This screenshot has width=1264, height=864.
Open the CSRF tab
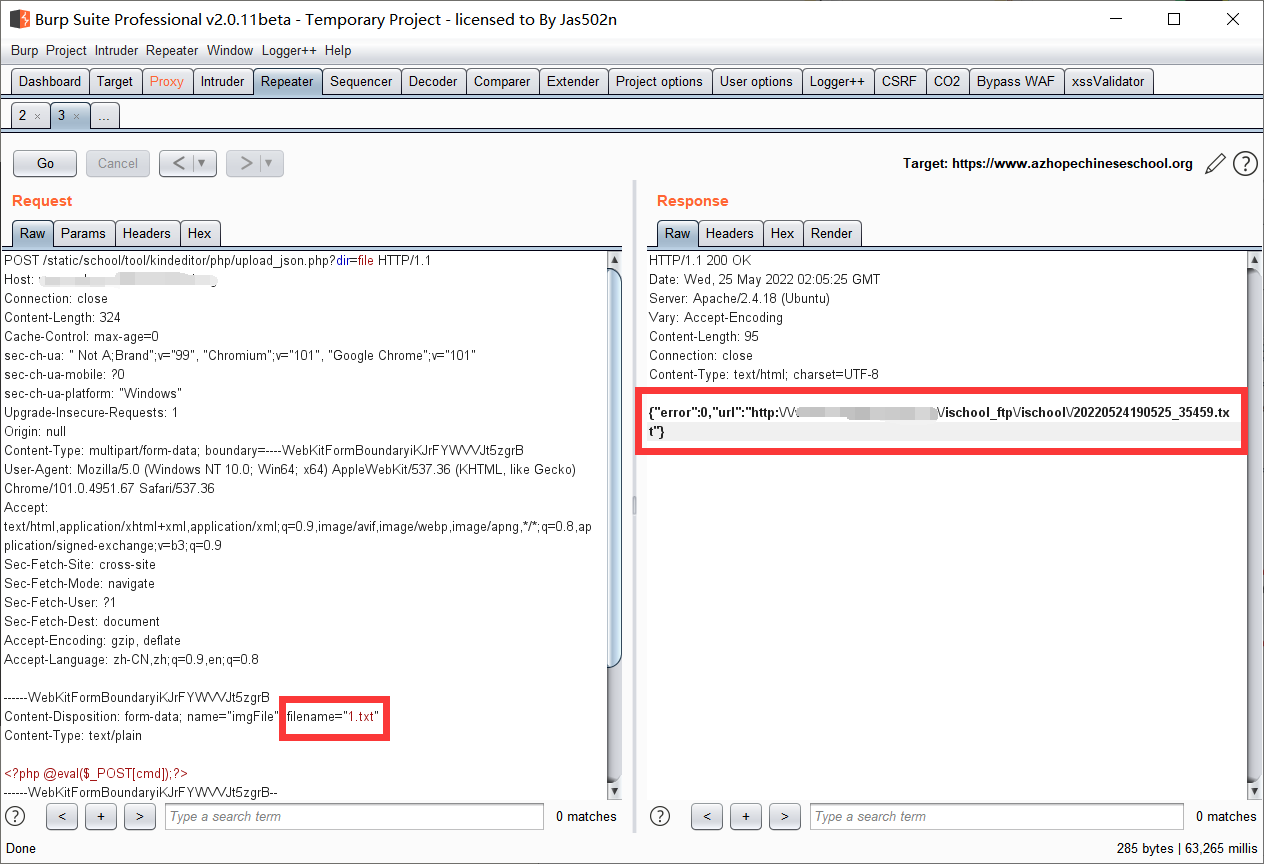(x=899, y=82)
